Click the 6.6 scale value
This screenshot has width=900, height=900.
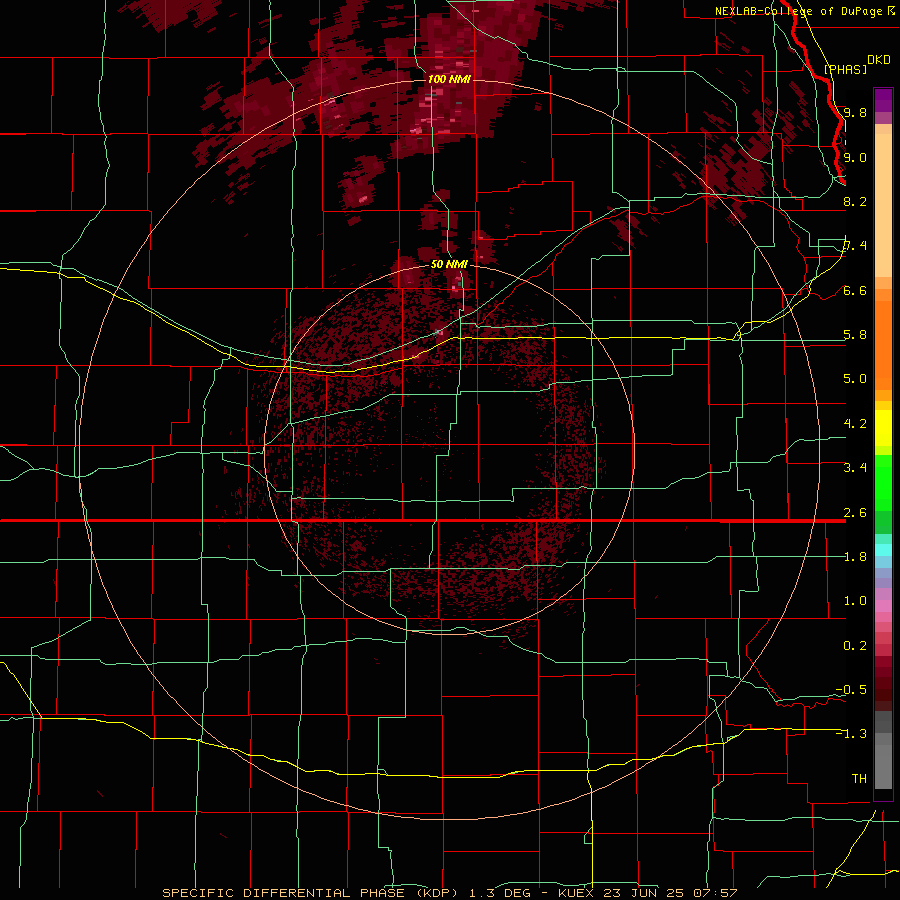click(855, 290)
